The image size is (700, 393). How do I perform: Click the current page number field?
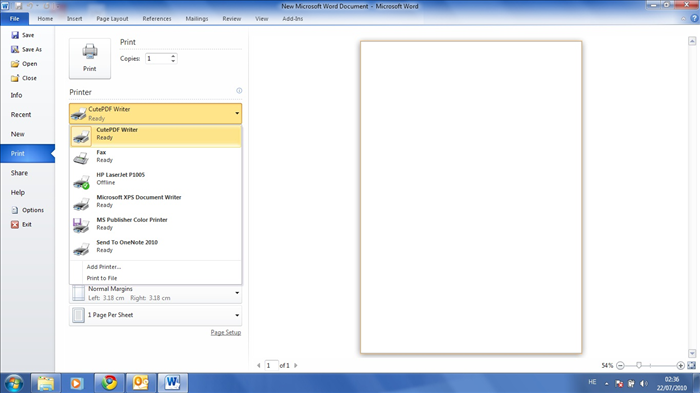271,365
